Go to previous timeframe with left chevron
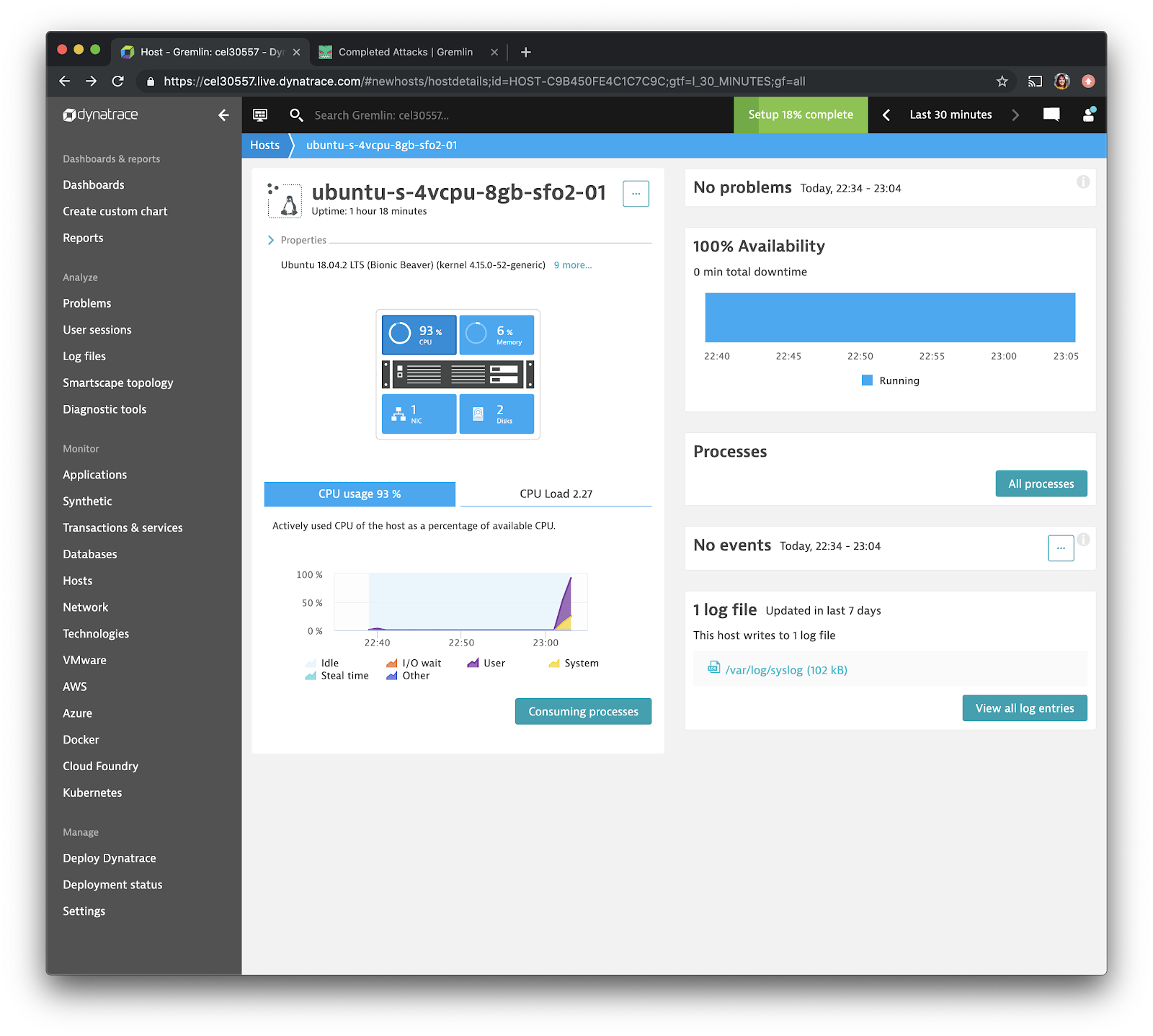The image size is (1153, 1036). click(886, 115)
